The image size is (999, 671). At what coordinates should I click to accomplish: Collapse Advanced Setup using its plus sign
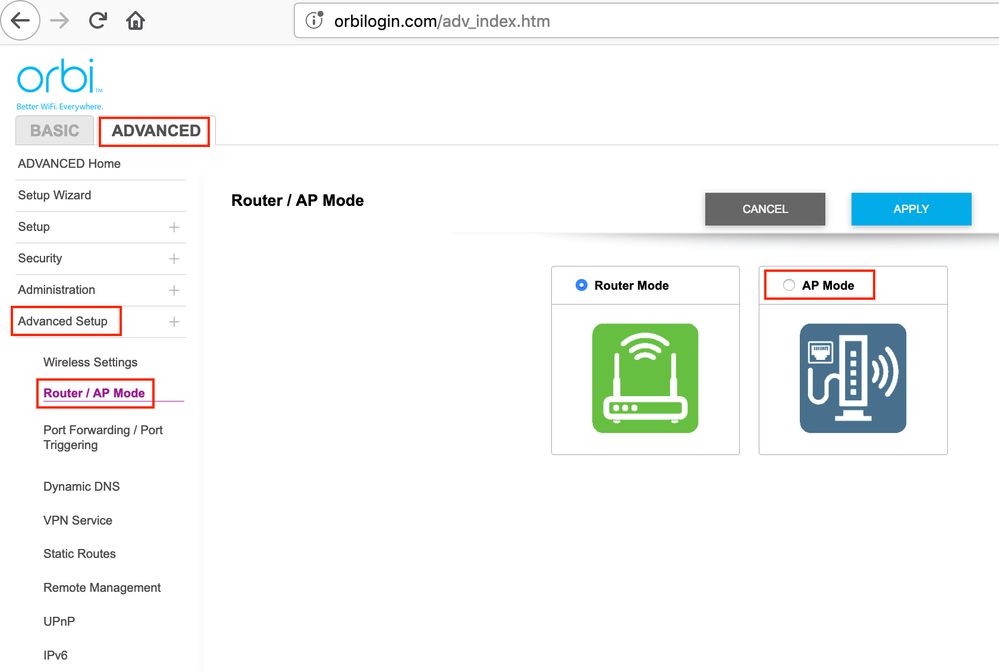174,322
